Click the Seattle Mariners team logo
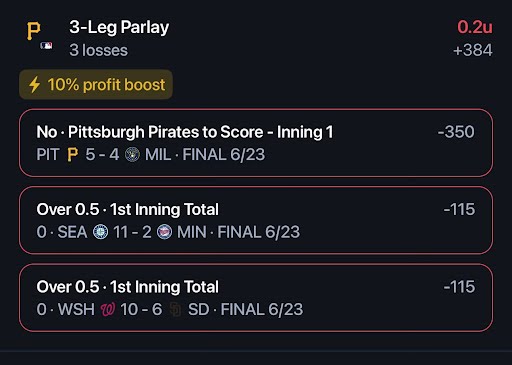The image size is (512, 365). [100, 232]
